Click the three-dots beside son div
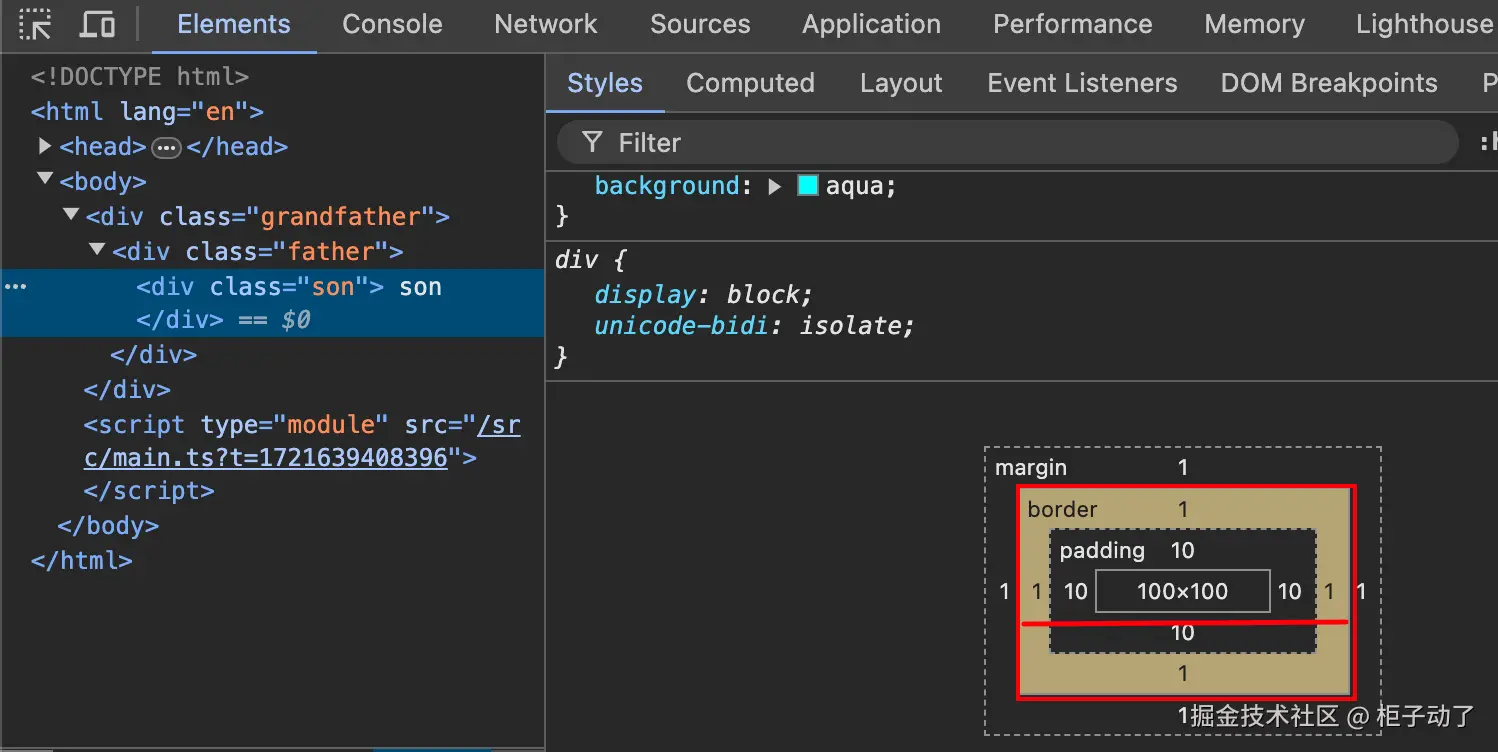Image resolution: width=1498 pixels, height=752 pixels. [15, 287]
